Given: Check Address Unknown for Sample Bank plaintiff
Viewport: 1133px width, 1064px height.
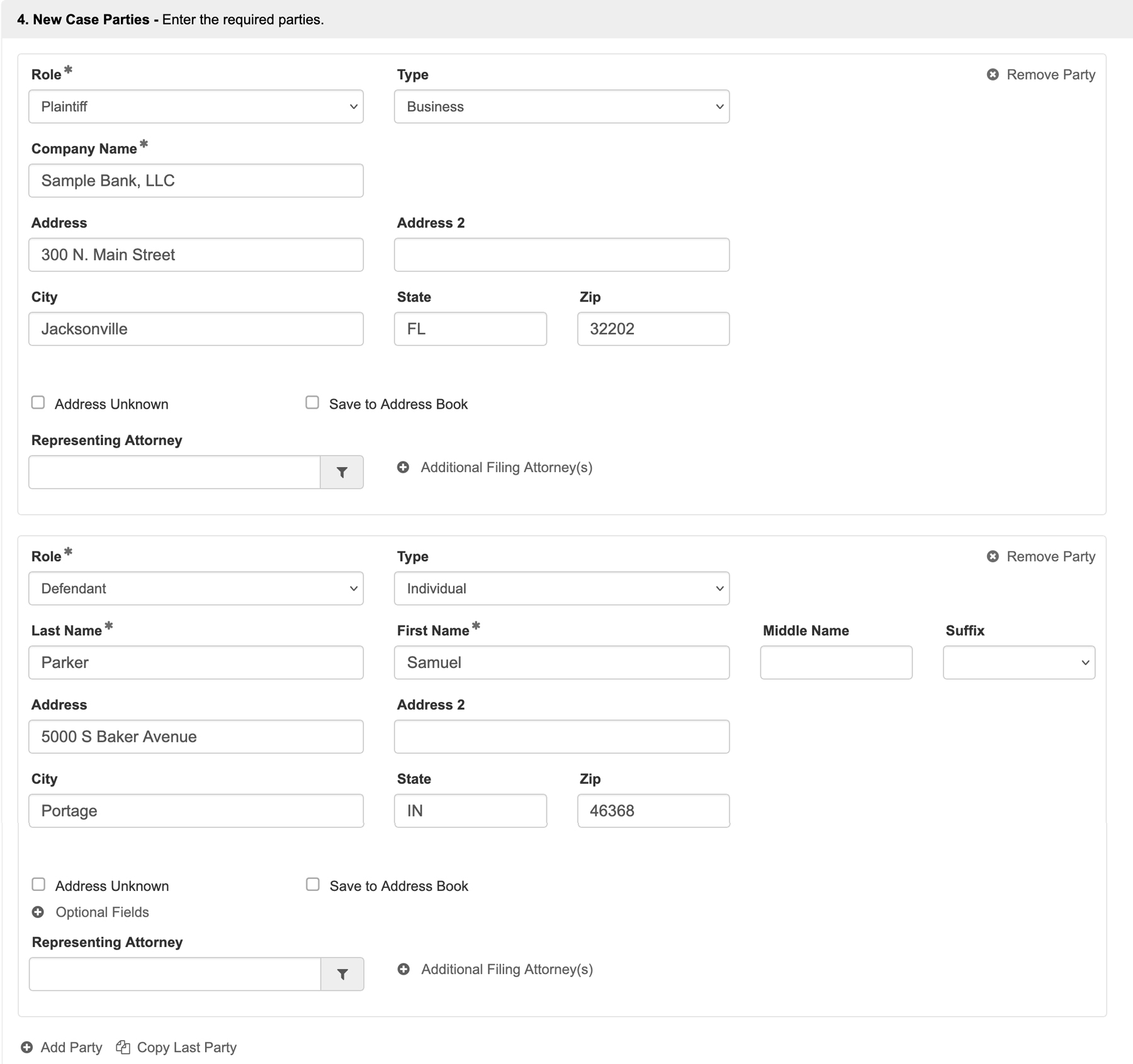Looking at the screenshot, I should pyautogui.click(x=38, y=403).
